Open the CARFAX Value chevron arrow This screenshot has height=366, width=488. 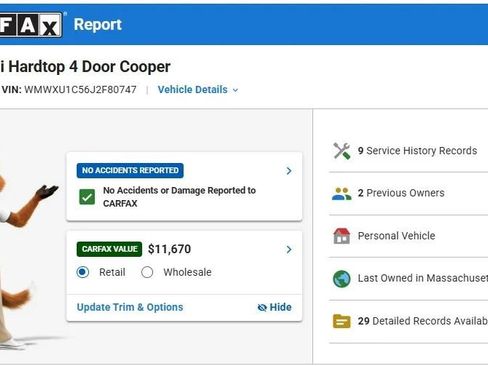click(x=289, y=250)
